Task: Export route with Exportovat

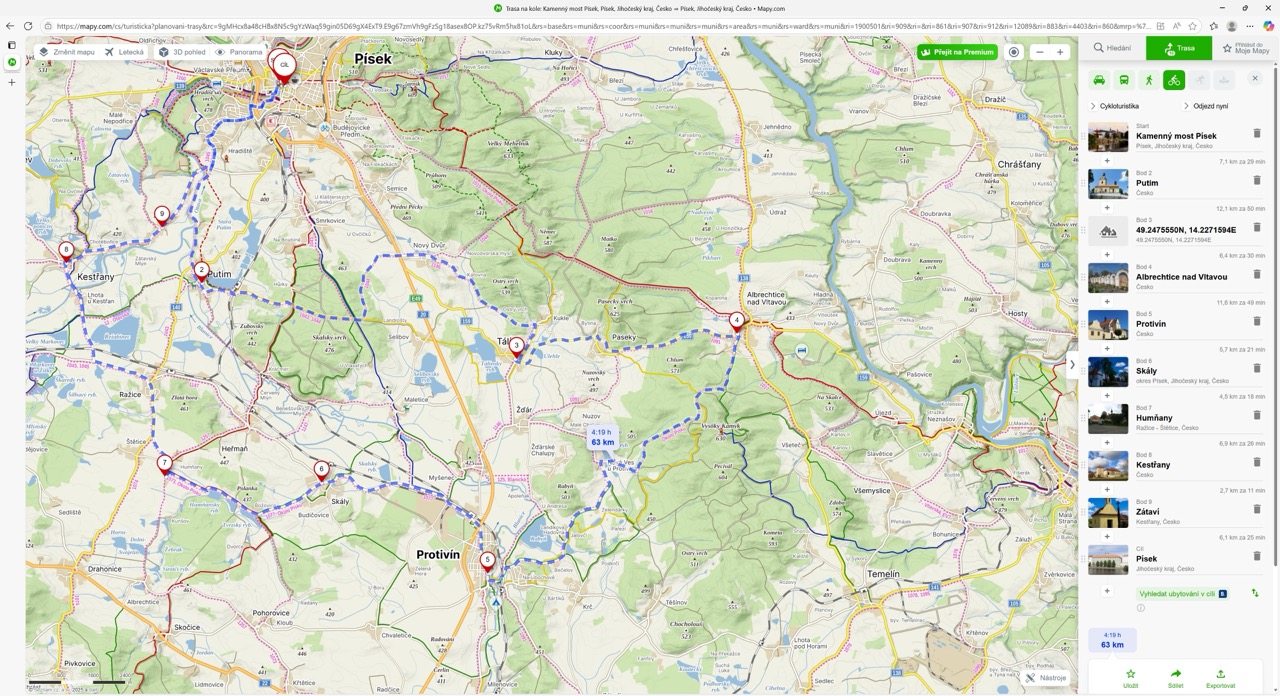Action: pos(1220,678)
